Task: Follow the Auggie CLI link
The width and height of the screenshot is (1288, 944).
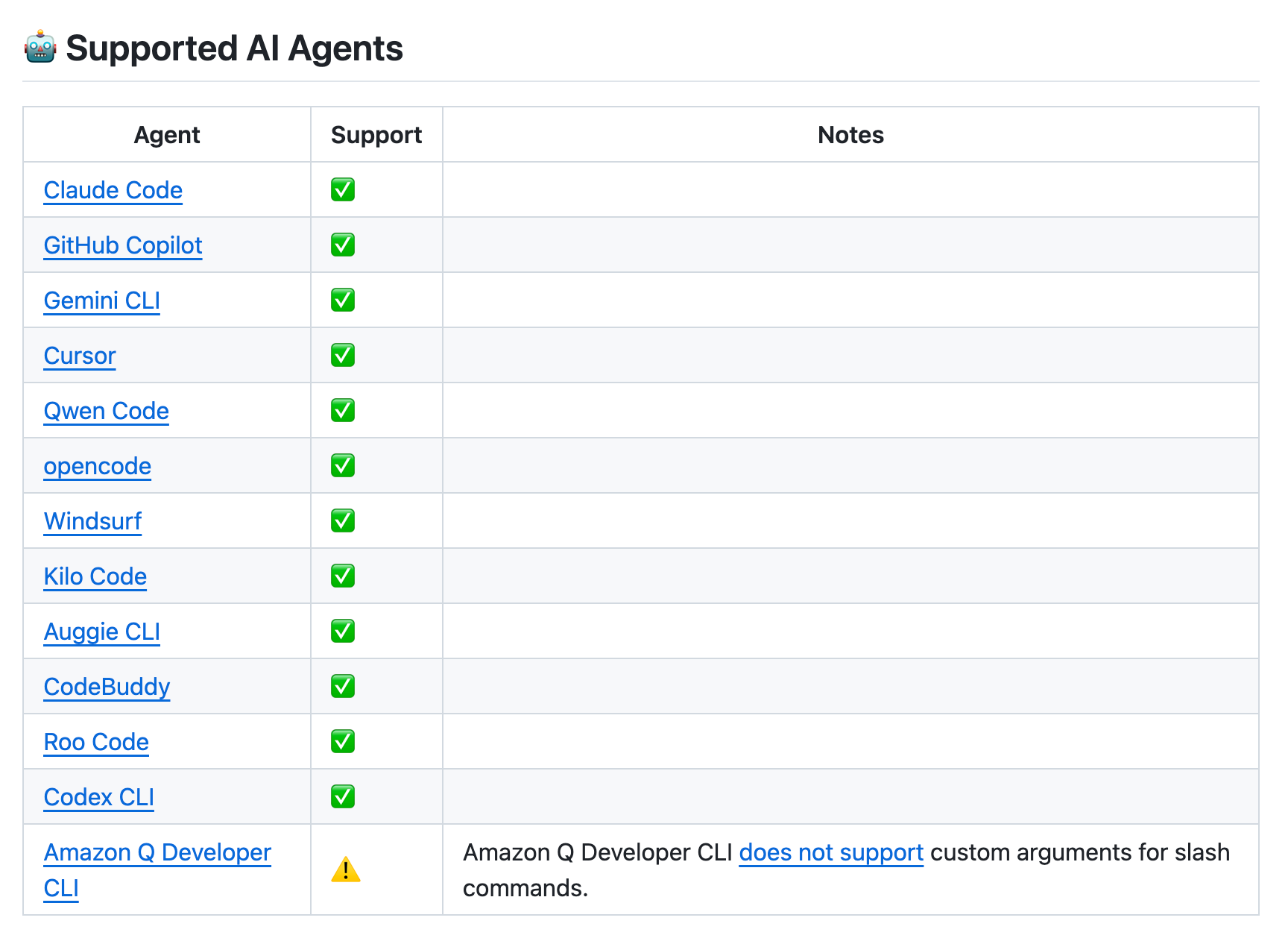Action: coord(102,632)
